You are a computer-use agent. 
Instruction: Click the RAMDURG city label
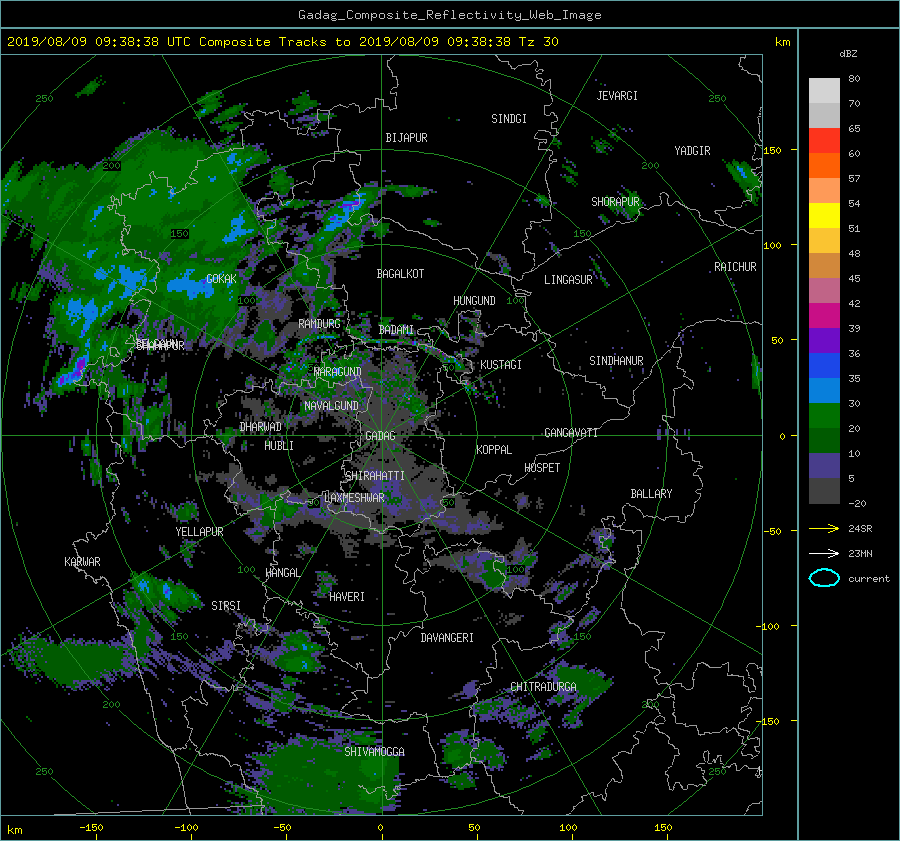(319, 324)
